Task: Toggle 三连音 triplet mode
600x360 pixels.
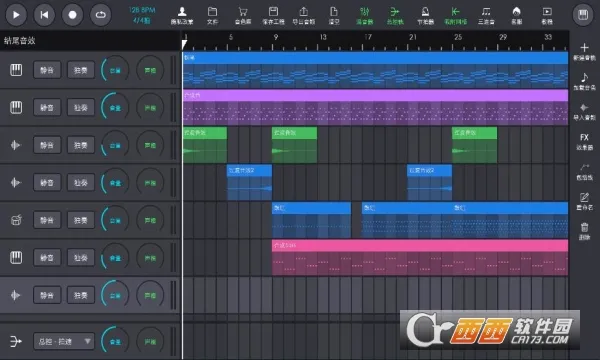Action: coord(486,16)
